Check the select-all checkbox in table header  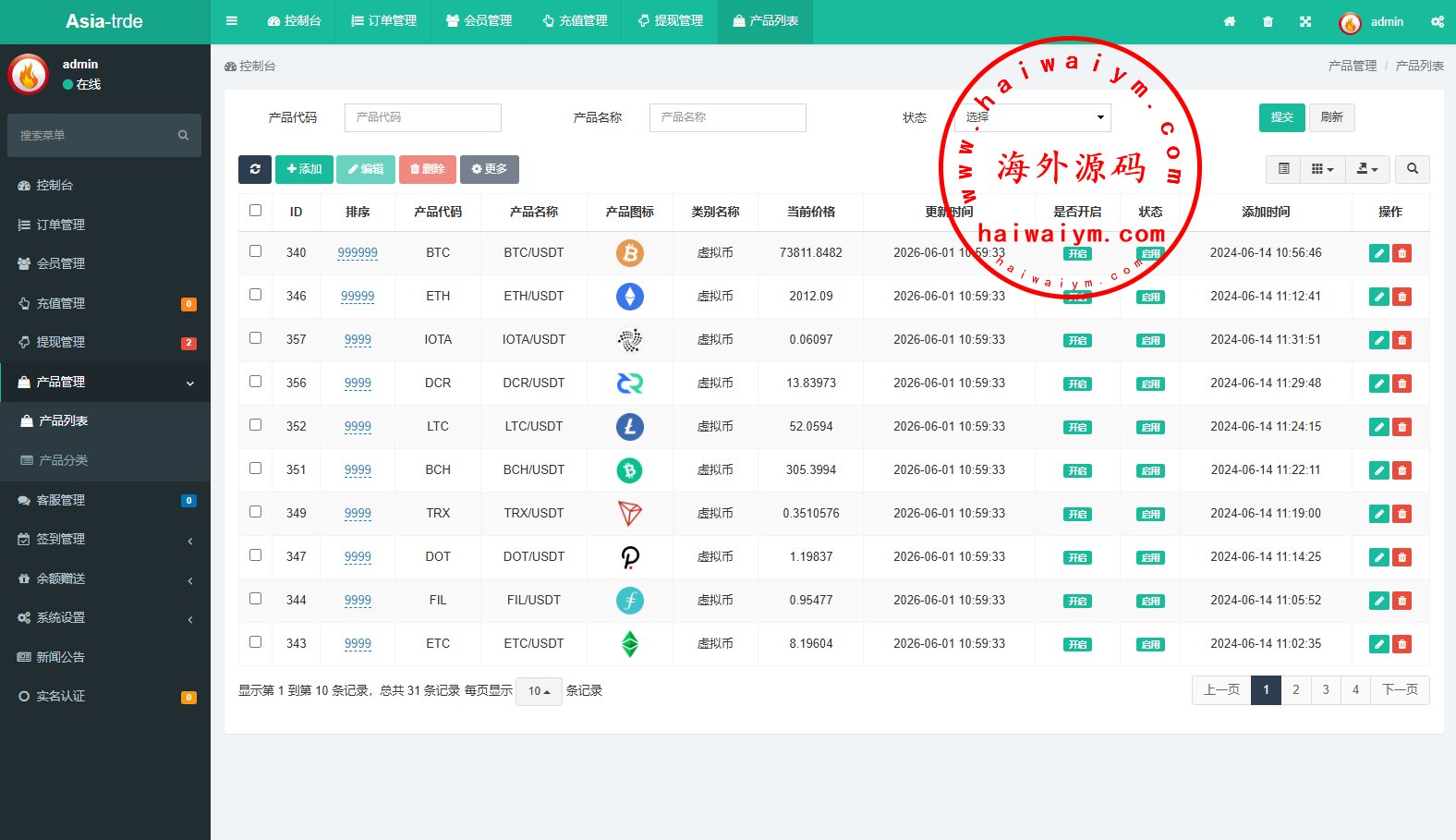255,211
